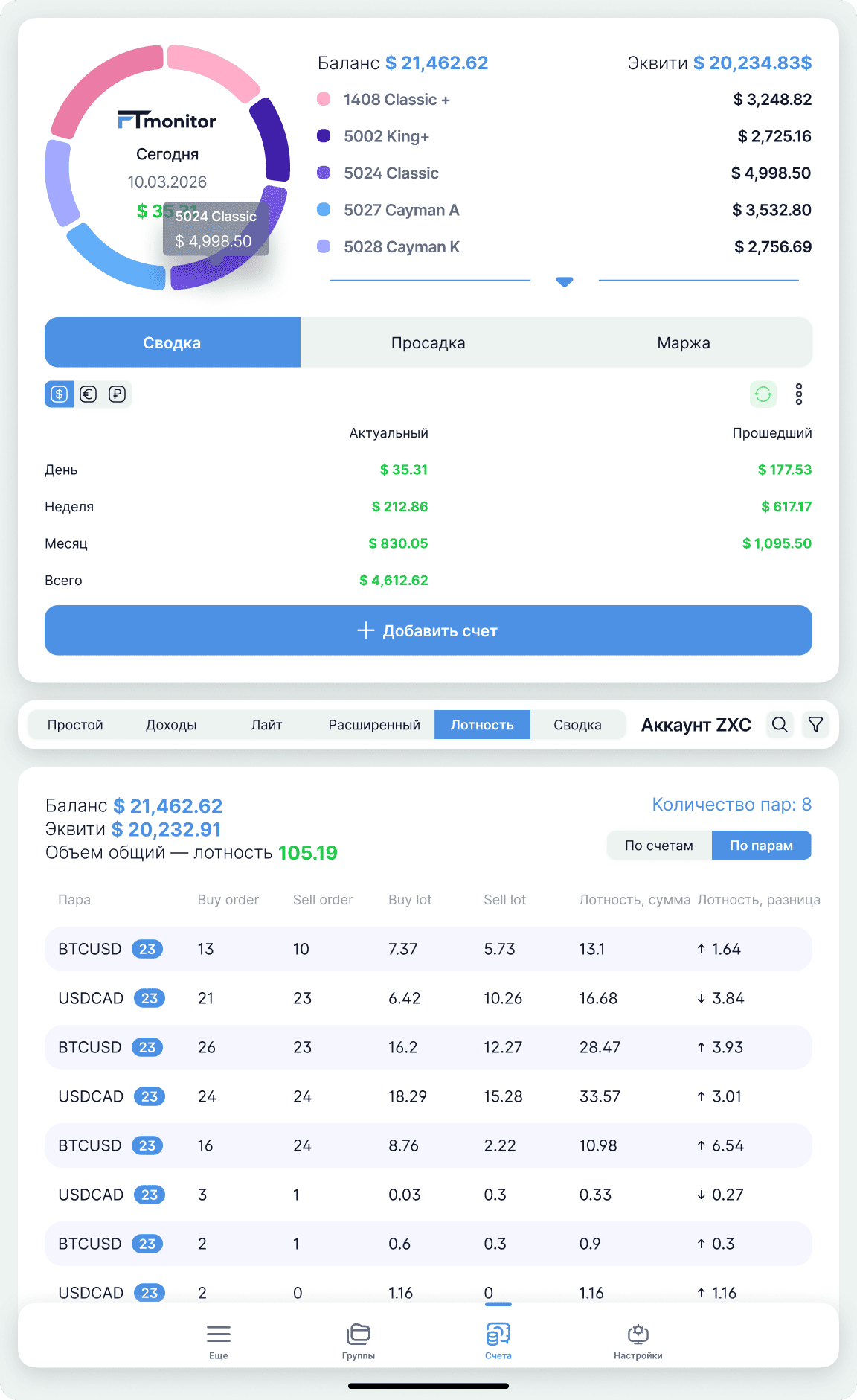
Task: Click the Добавить счет button
Action: 428,630
